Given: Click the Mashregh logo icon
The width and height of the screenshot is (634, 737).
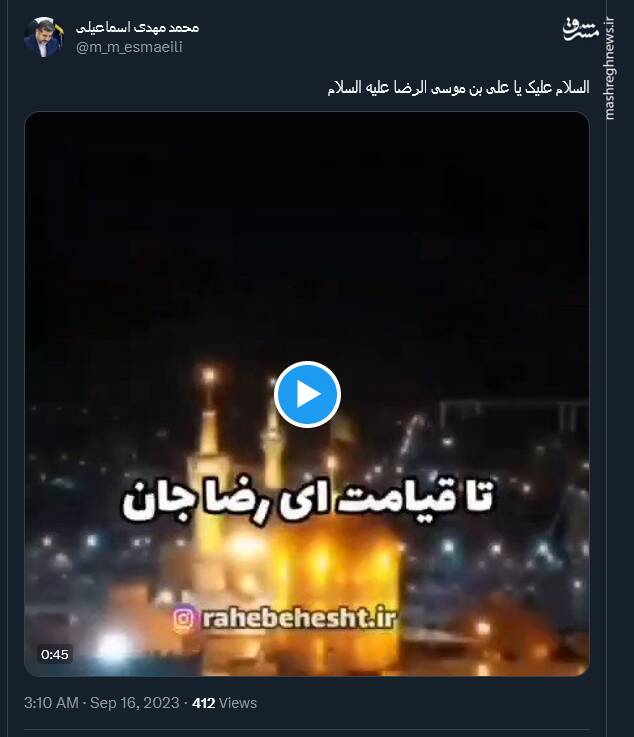Looking at the screenshot, I should pos(581,29).
